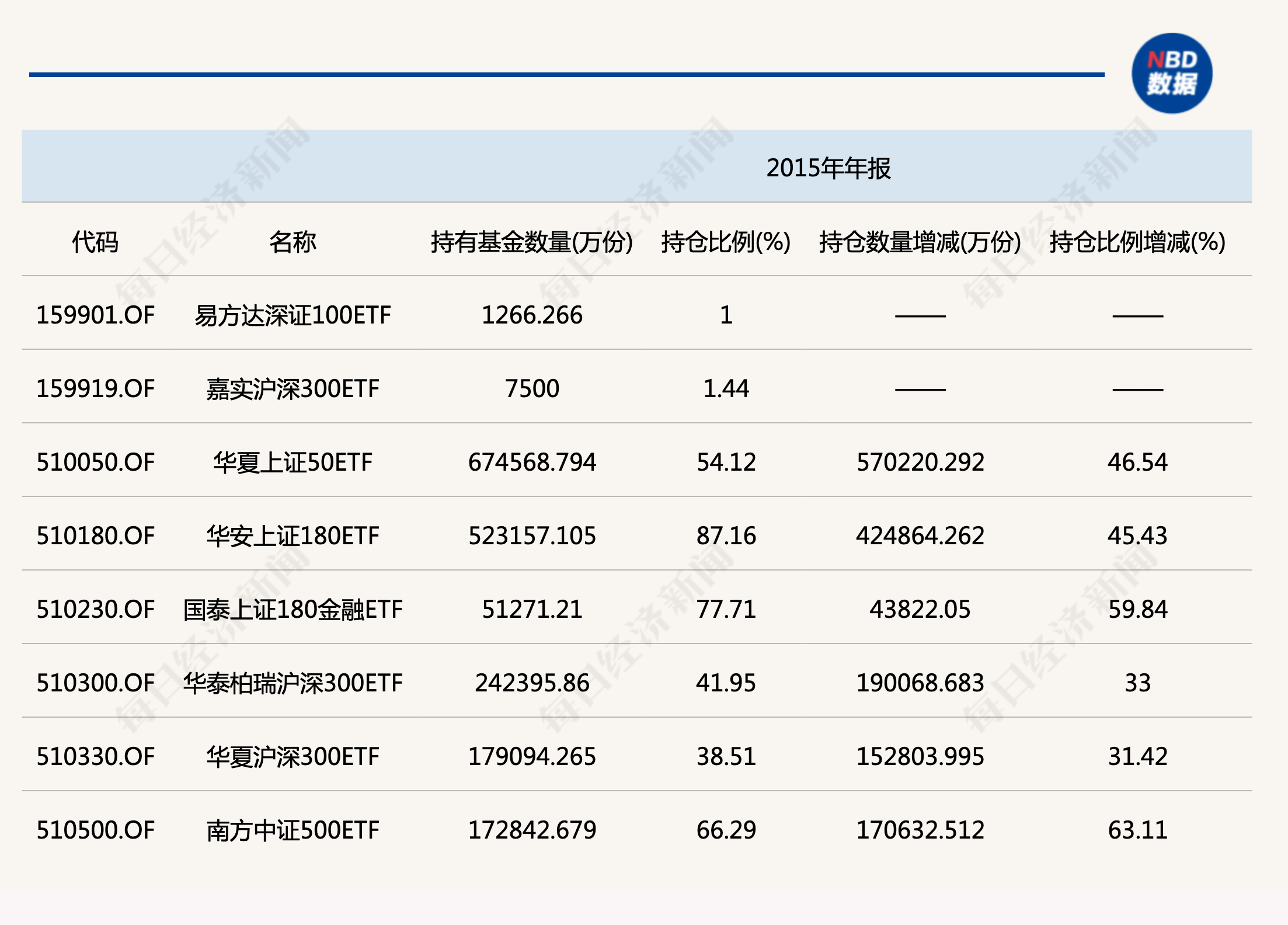Click ratio change 33
This screenshot has height=925, width=1288.
pos(1137,683)
